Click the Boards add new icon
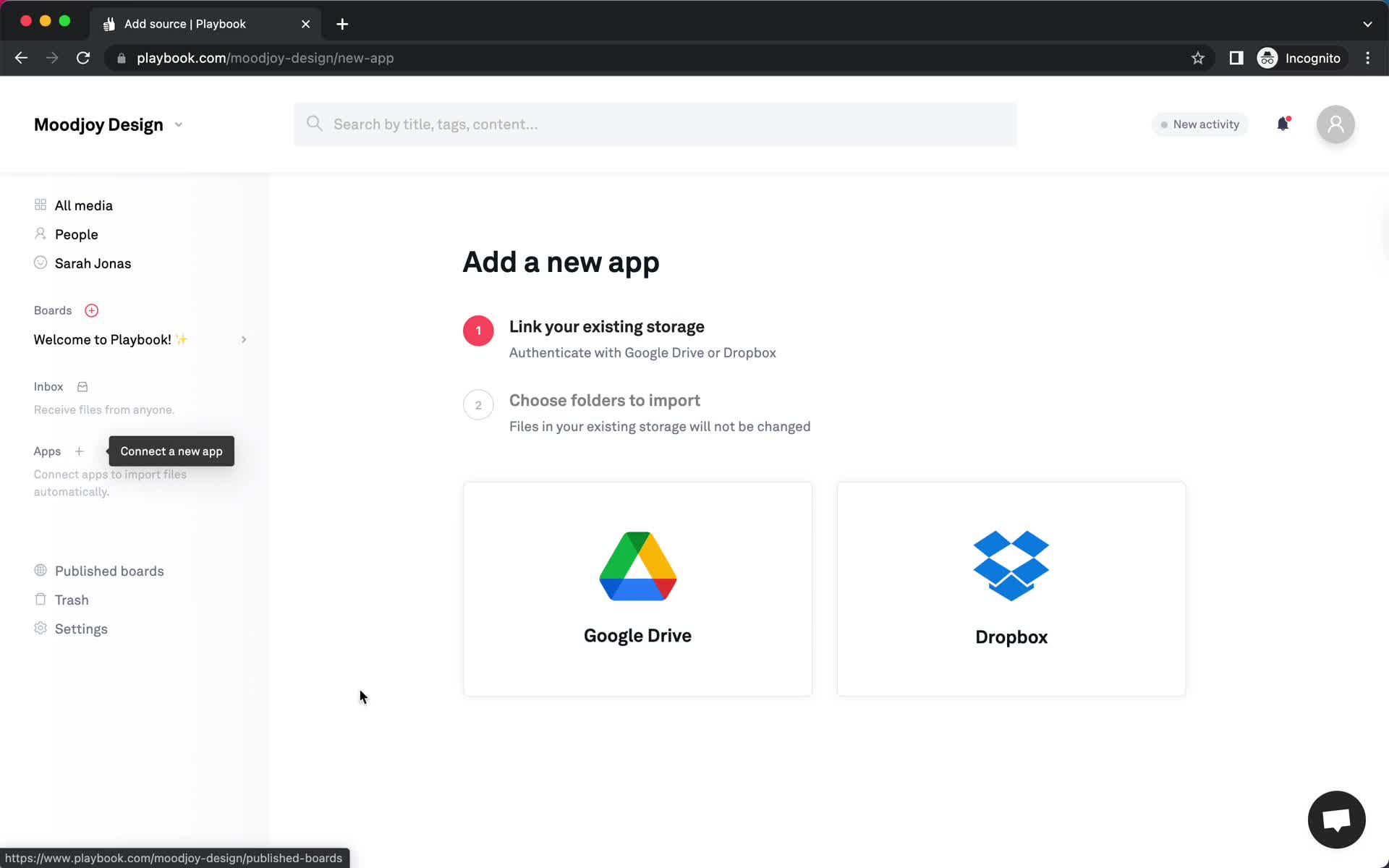Image resolution: width=1389 pixels, height=868 pixels. (x=91, y=310)
